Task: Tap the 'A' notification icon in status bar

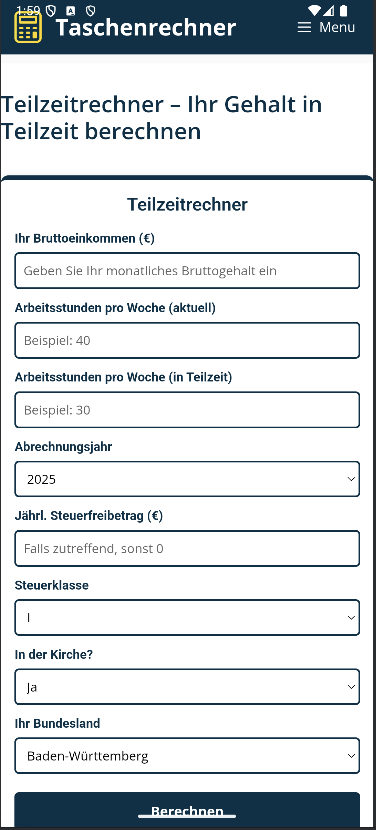Action: click(x=71, y=11)
